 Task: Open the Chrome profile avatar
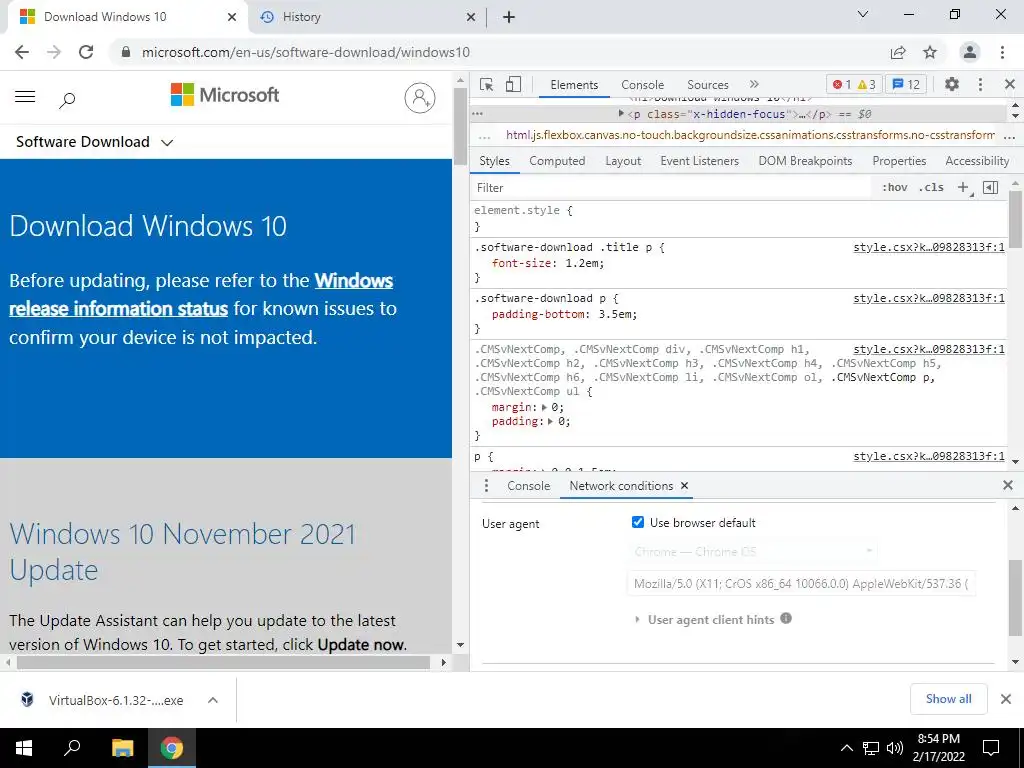coord(970,52)
